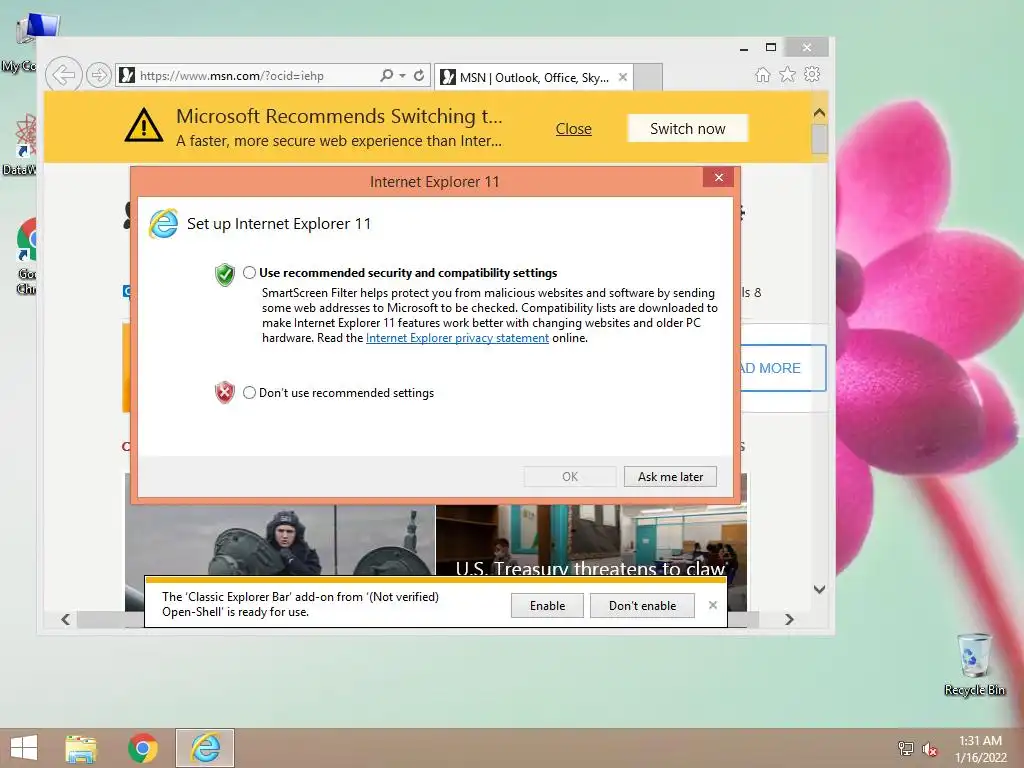
Task: Click the red shield X icon
Action: pyautogui.click(x=225, y=392)
